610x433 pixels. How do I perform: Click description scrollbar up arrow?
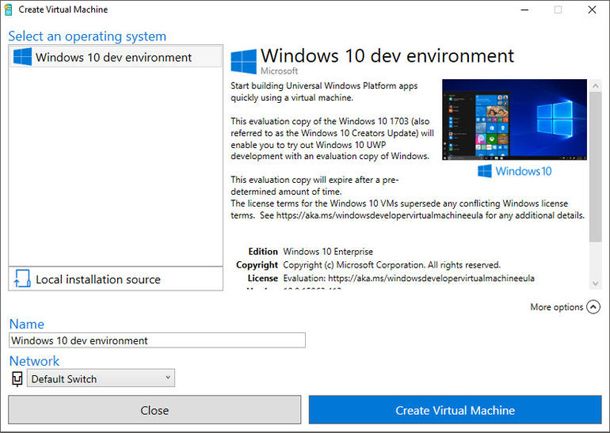click(595, 86)
